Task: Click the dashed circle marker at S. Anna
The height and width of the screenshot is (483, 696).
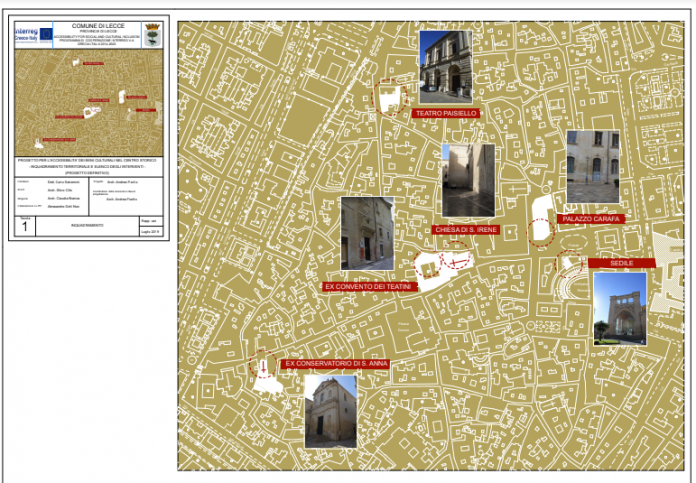Action: pyautogui.click(x=263, y=364)
